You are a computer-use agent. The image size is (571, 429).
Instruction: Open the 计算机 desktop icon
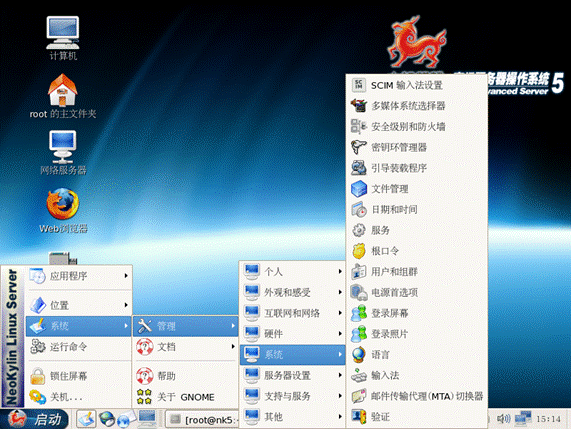click(63, 38)
